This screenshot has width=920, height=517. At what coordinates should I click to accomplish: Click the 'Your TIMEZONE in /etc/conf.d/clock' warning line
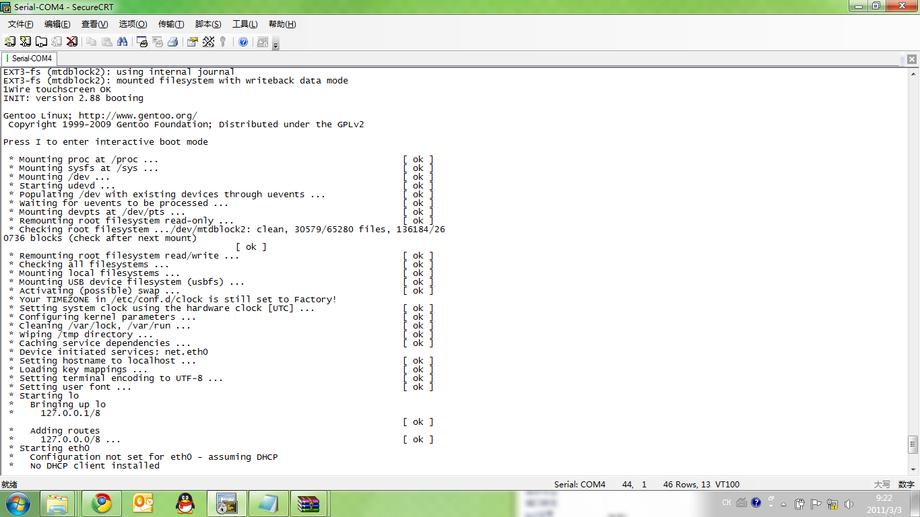click(178, 299)
